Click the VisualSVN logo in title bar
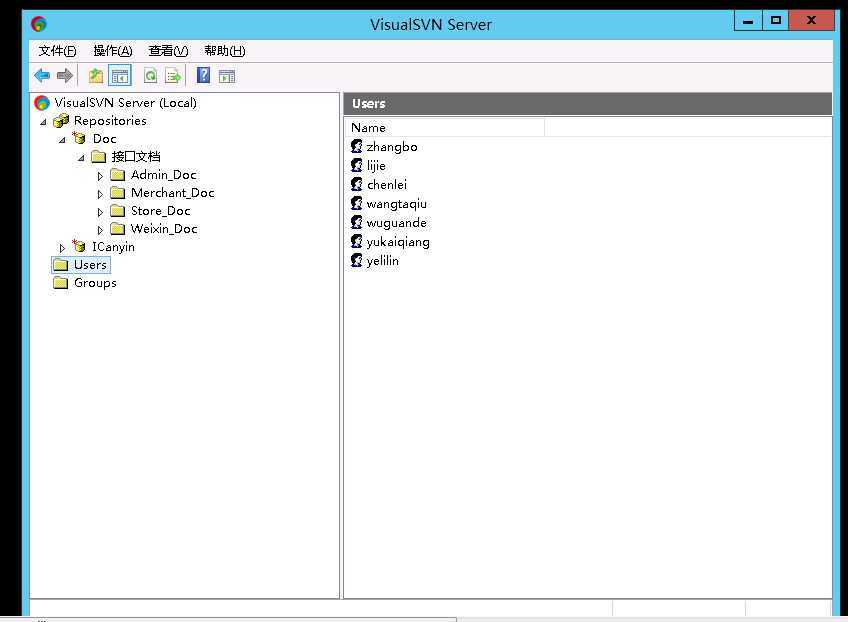The image size is (848, 622). pos(39,24)
